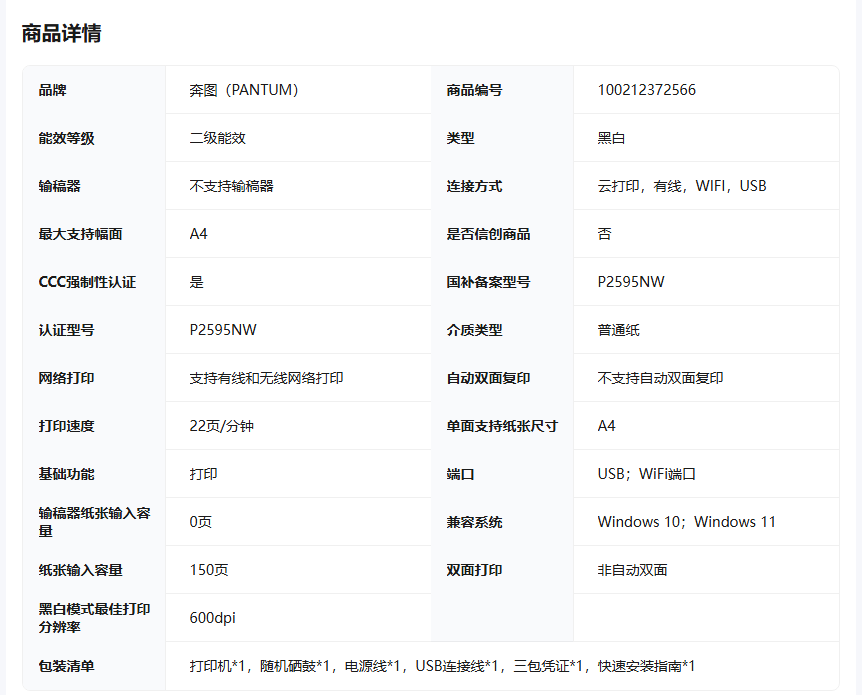Click value Windows 10；Windows 11
Viewport: 862px width, 695px height.
(687, 522)
